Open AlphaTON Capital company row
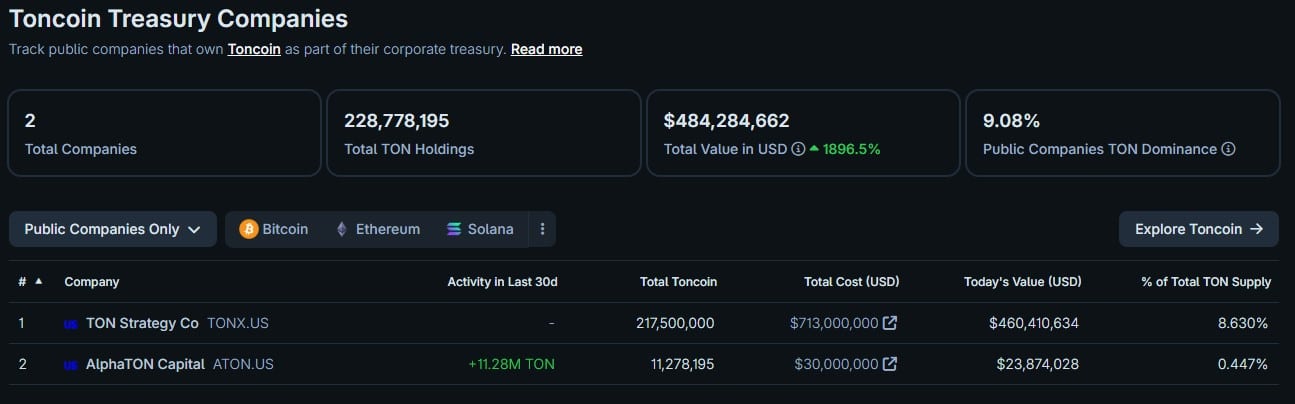This screenshot has width=1295, height=404. pos(146,364)
